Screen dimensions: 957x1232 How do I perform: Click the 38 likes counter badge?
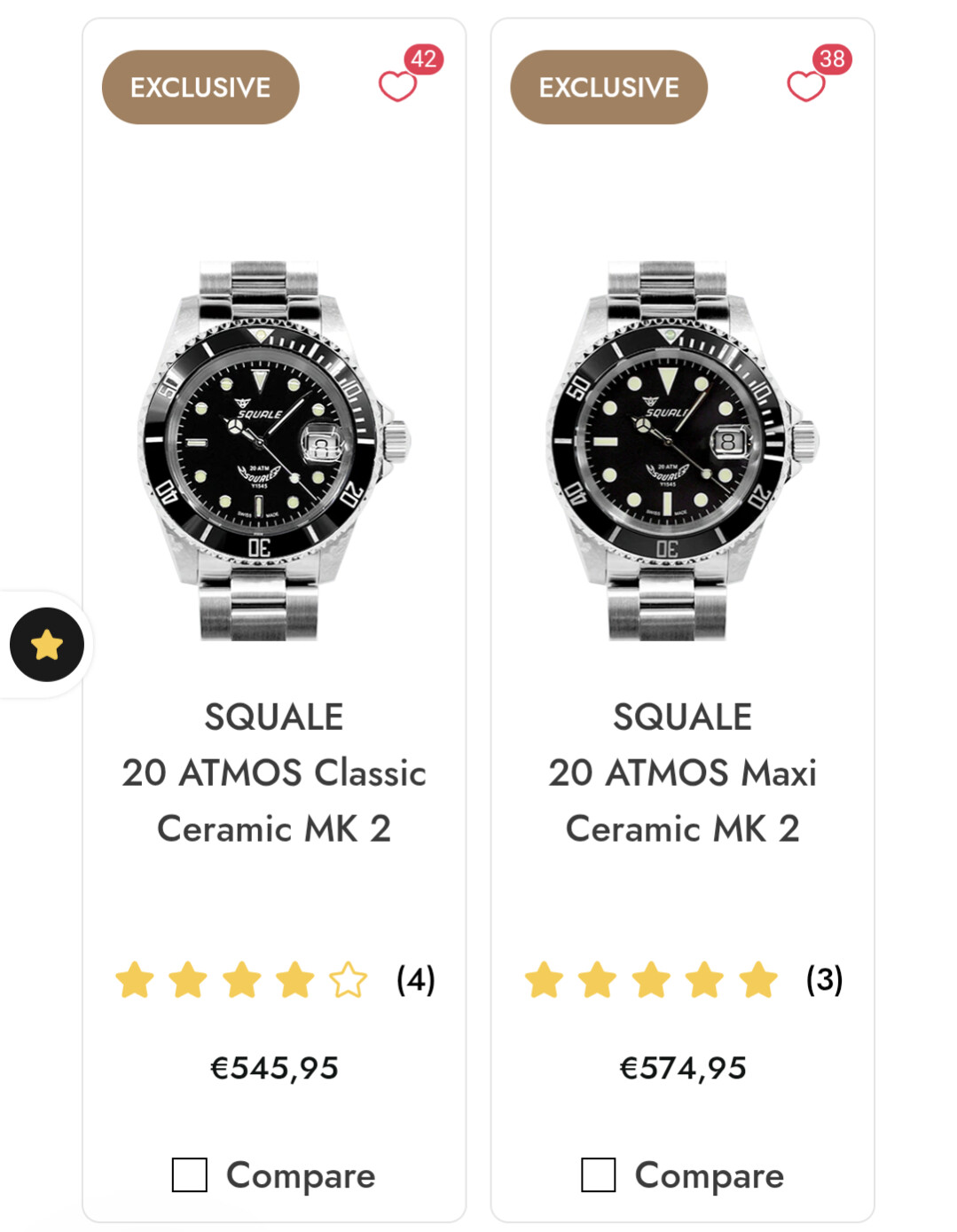pos(832,59)
